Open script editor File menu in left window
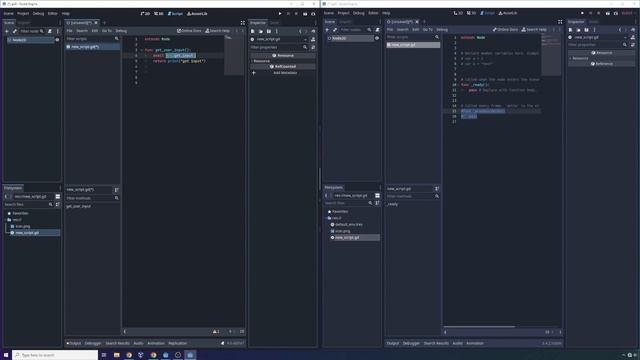Viewport: 640px width, 360px height. (x=69, y=31)
